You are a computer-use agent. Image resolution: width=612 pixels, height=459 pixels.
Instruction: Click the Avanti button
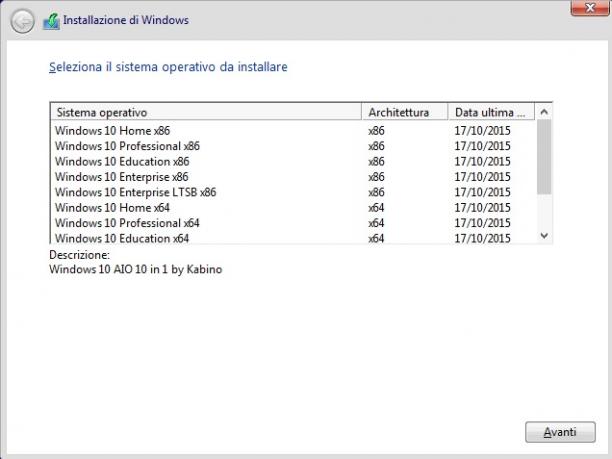tap(560, 432)
